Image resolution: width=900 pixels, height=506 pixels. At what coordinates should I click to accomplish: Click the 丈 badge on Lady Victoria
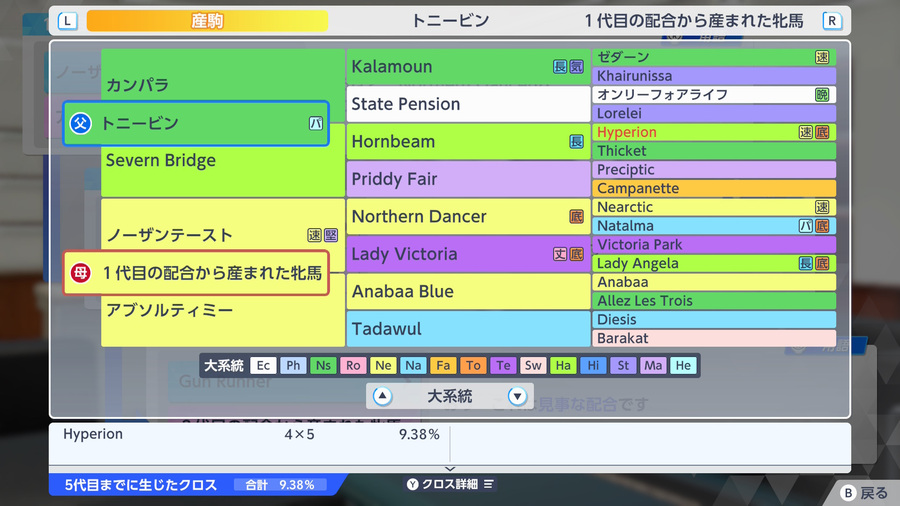pos(560,254)
